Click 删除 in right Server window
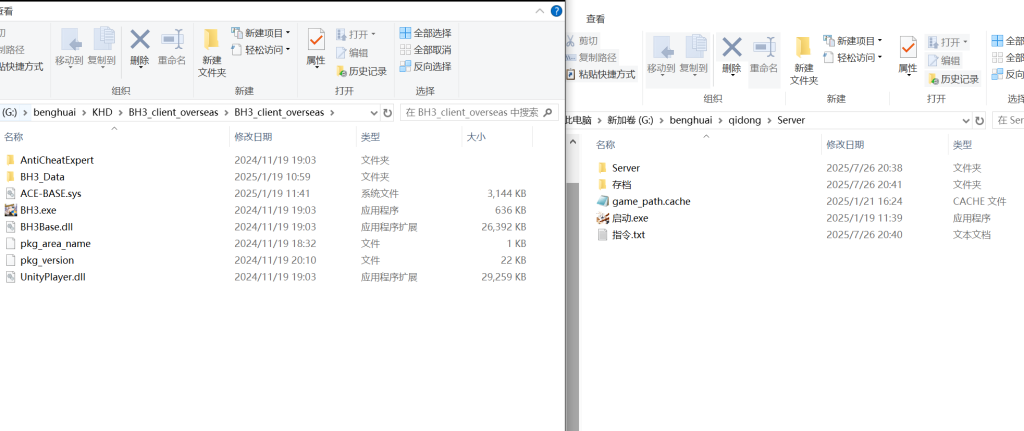This screenshot has height=431, width=1024. (x=731, y=55)
